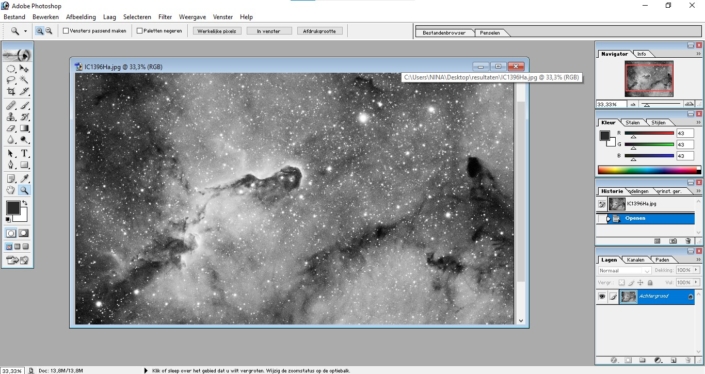Select the Healing Brush tool
The image size is (705, 374).
pyautogui.click(x=11, y=106)
